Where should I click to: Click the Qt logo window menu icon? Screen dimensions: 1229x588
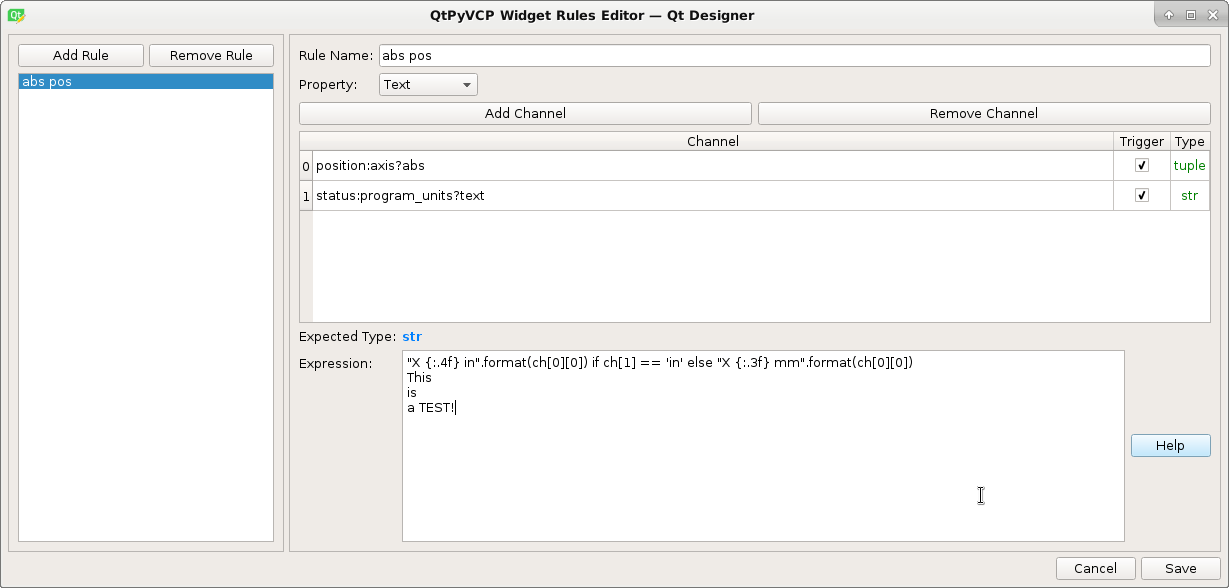[x=15, y=15]
